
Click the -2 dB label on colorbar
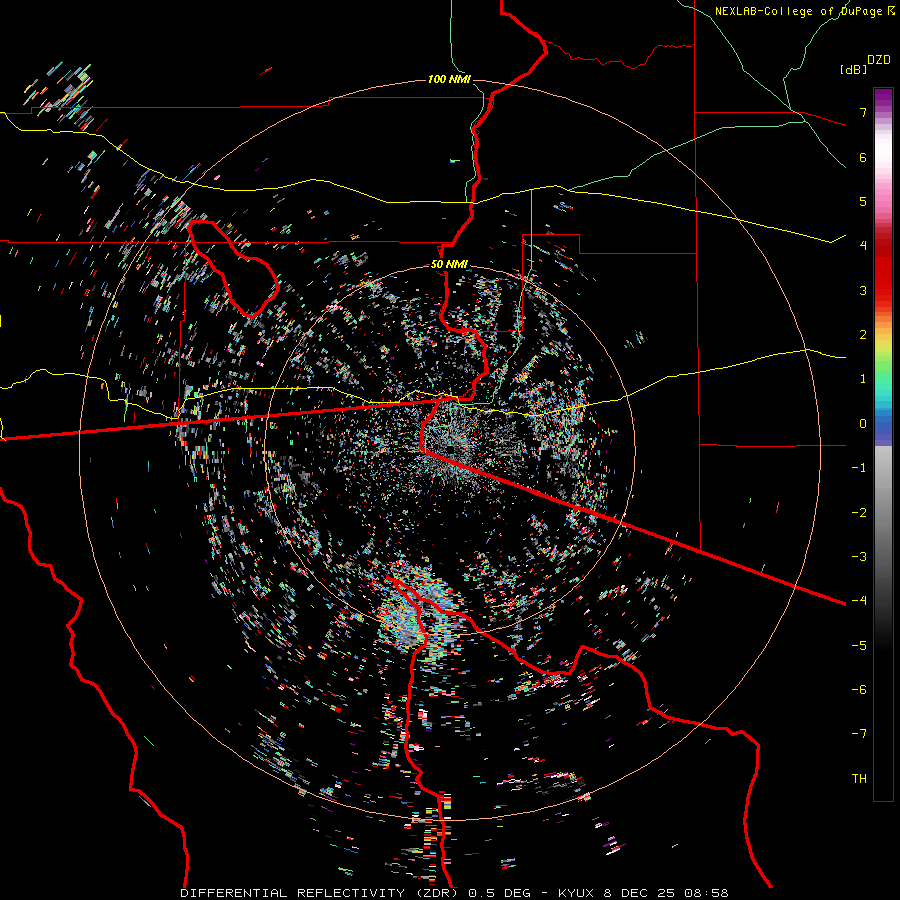[x=859, y=513]
